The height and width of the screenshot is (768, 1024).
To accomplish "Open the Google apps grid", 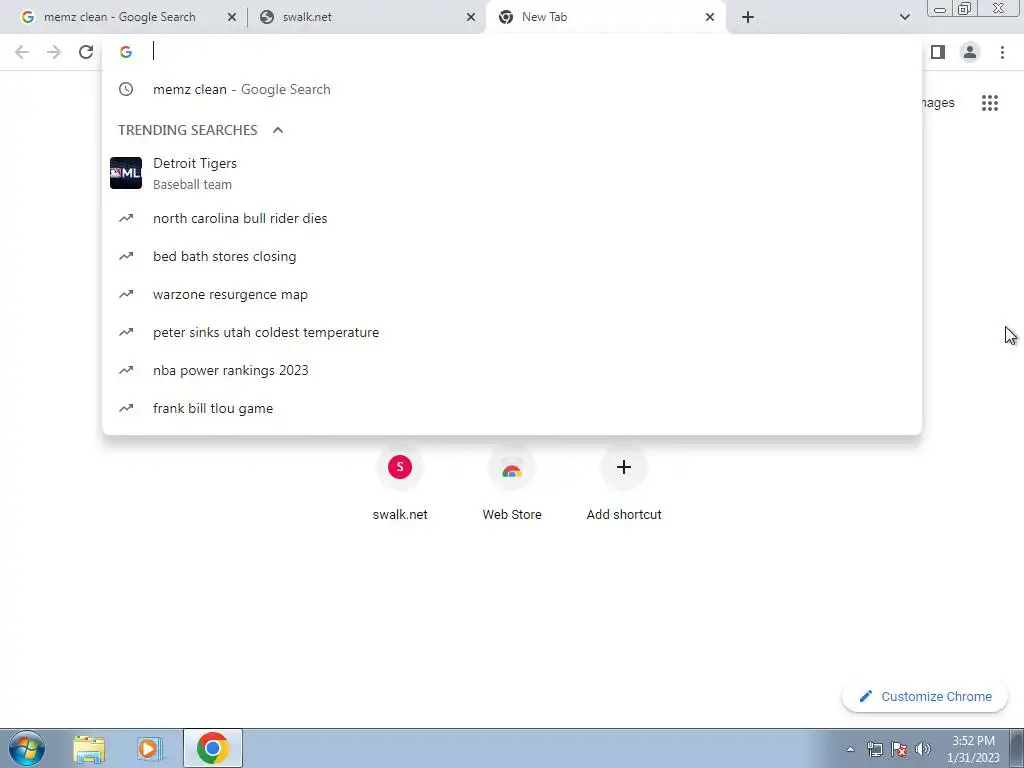I will tap(989, 103).
